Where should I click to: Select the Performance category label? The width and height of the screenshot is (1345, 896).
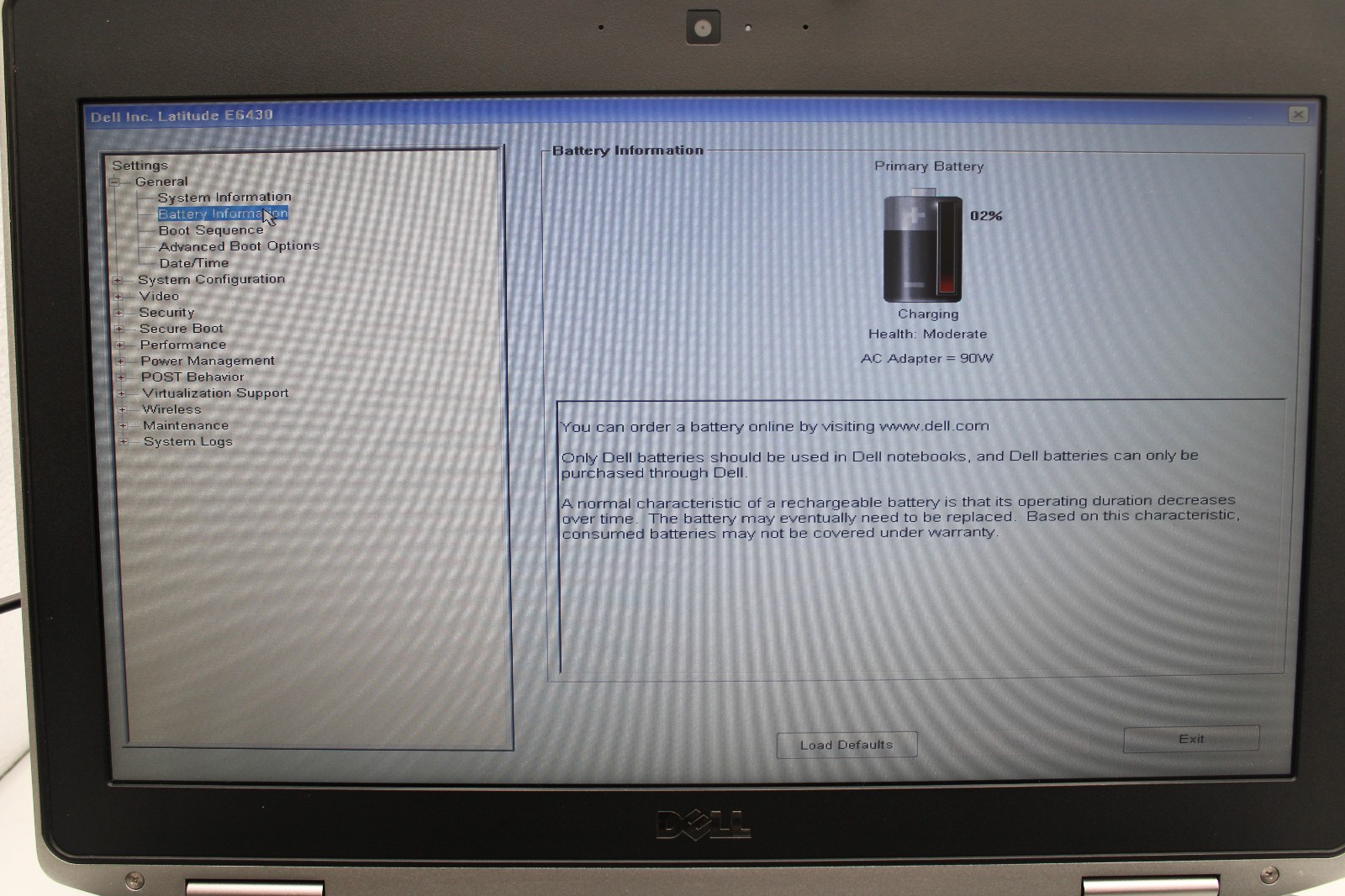pyautogui.click(x=183, y=345)
